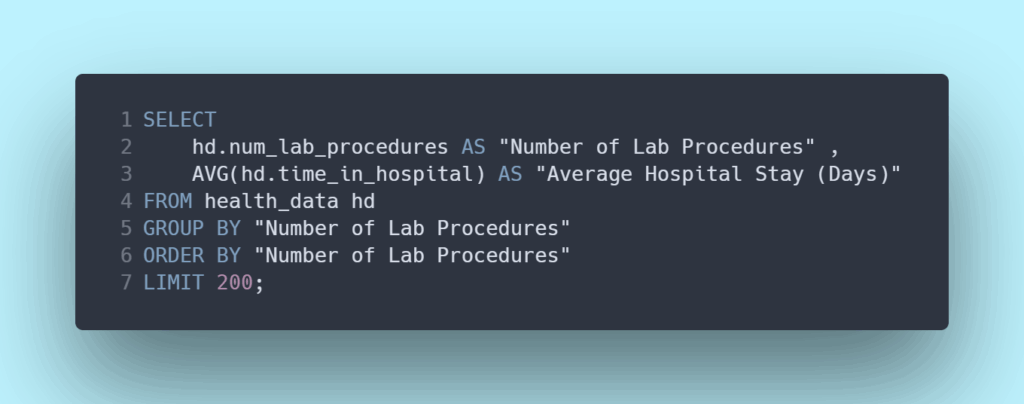Click line number 3 in the gutter
Screen dimensions: 1024x404
click(126, 174)
